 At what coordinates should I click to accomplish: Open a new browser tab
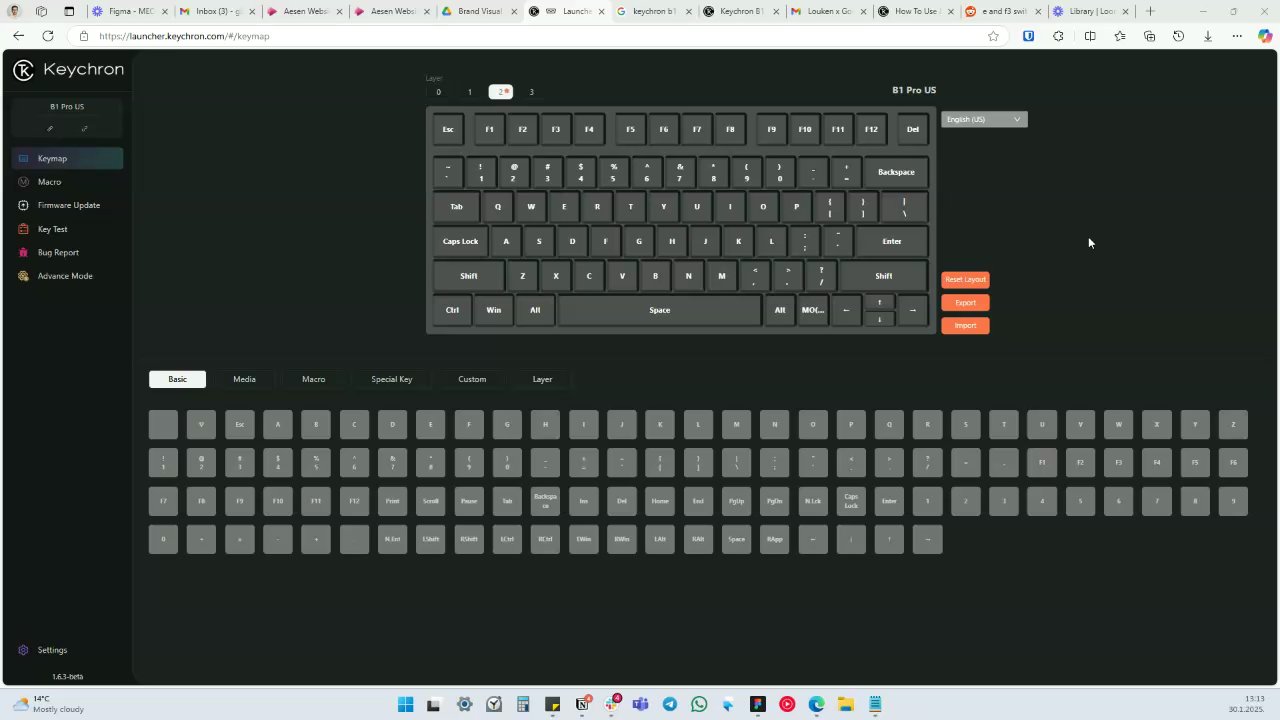point(1150,11)
